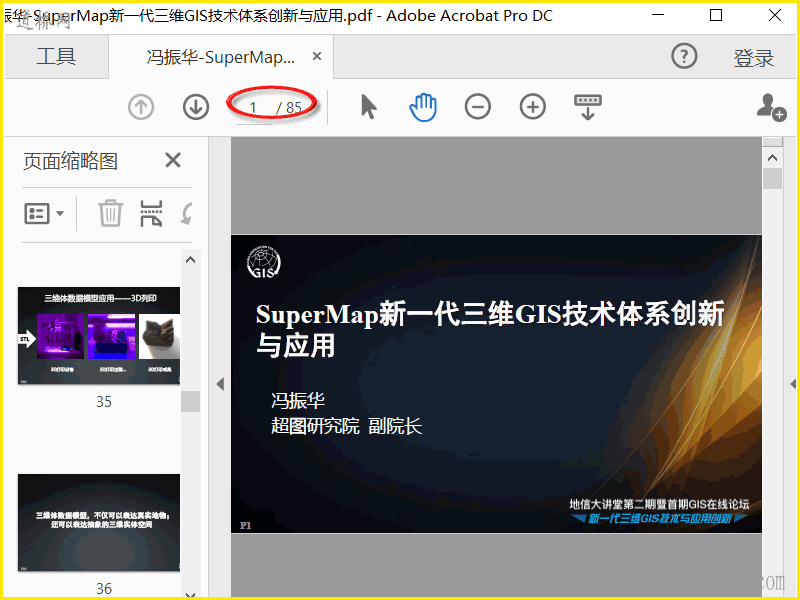The height and width of the screenshot is (600, 800).
Task: Activate the hand pan tool
Action: click(423, 107)
